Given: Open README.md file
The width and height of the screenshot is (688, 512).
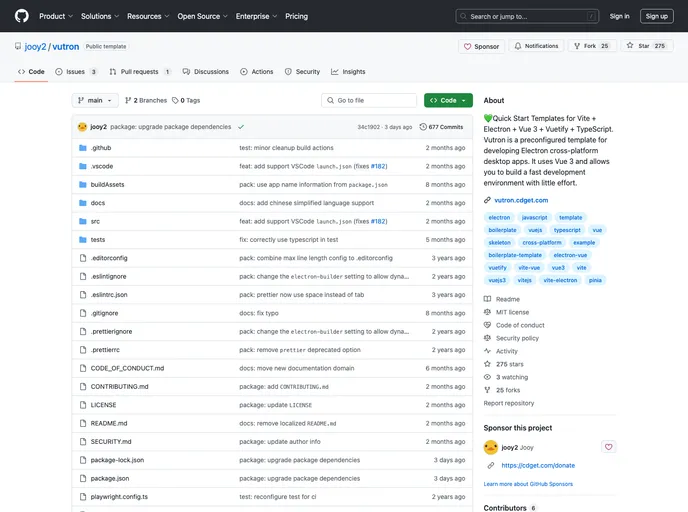Looking at the screenshot, I should tap(109, 423).
